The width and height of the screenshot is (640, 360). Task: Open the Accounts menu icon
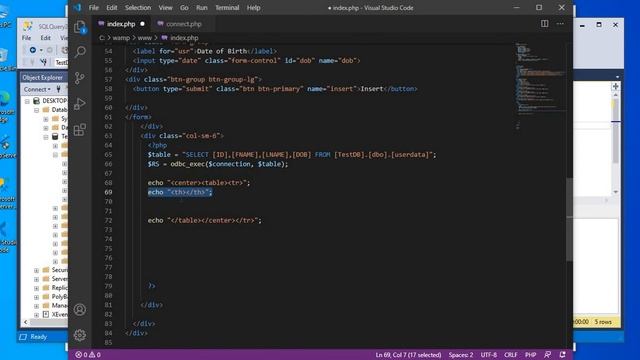(x=80, y=309)
